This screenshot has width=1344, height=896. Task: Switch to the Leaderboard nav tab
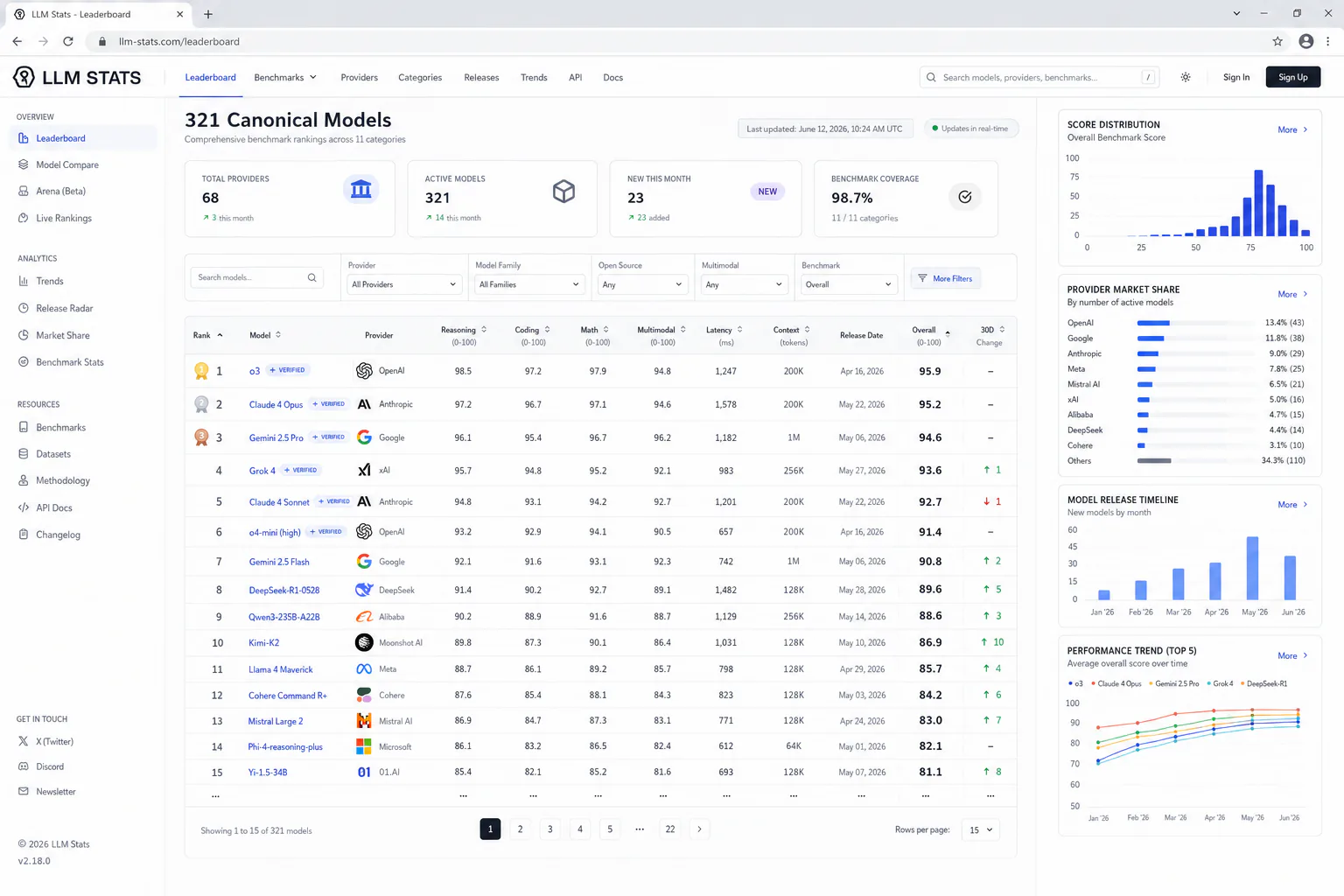click(210, 77)
